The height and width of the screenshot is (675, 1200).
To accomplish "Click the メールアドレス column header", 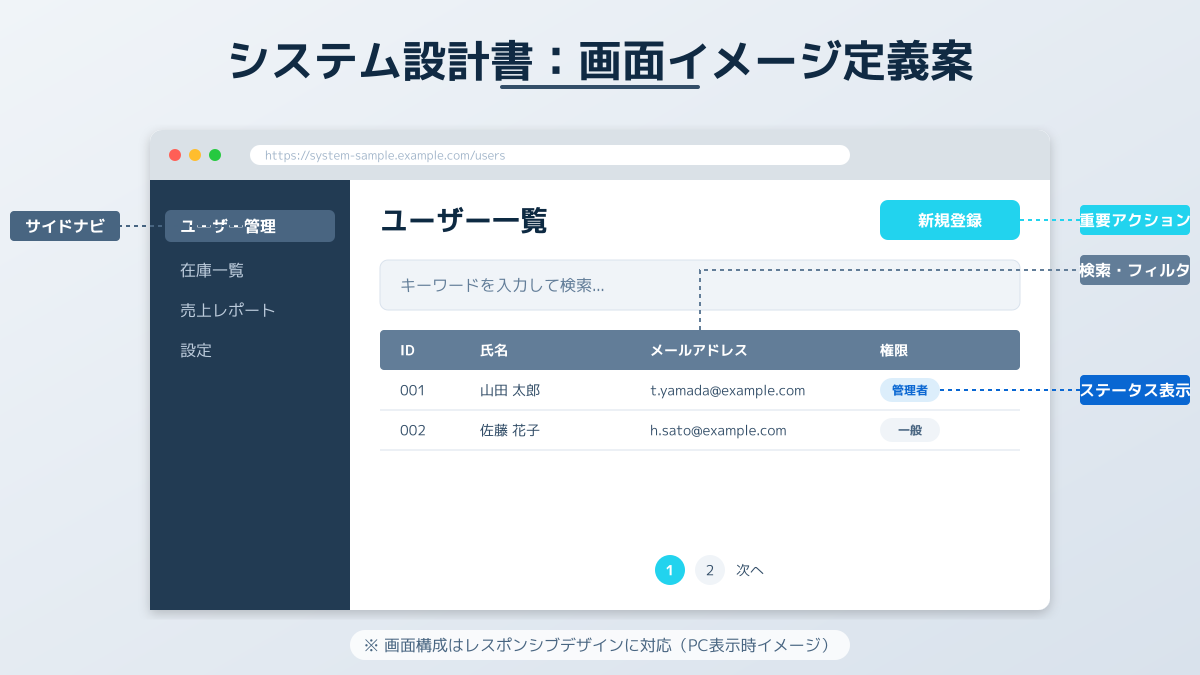I will 699,350.
